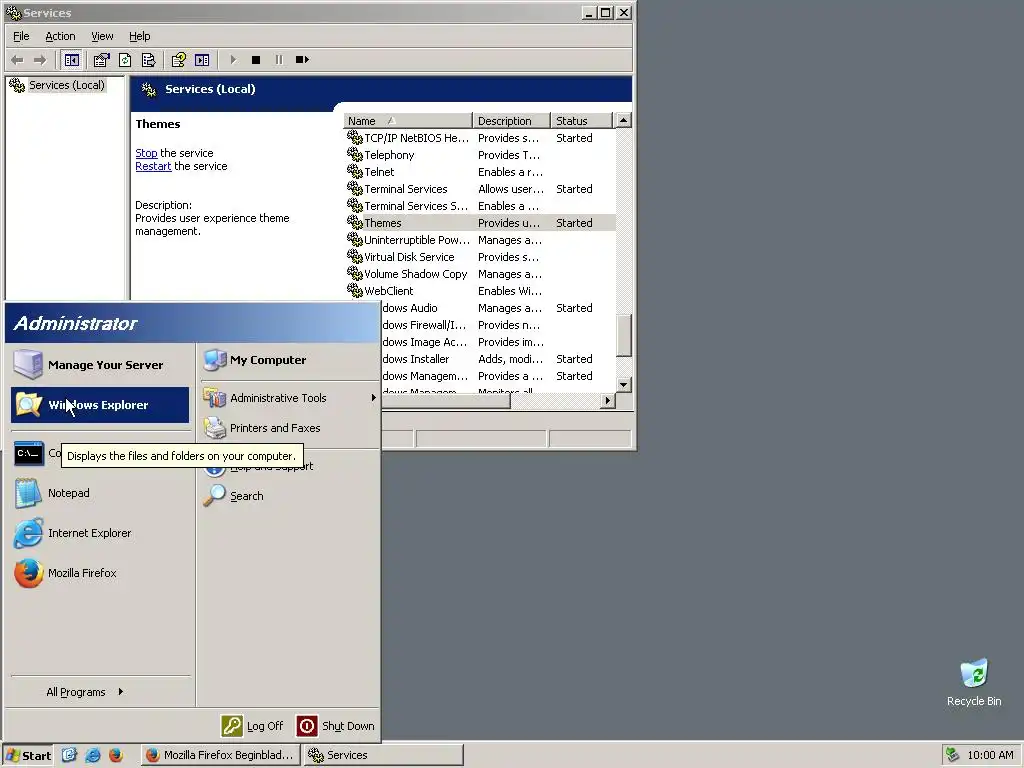Image resolution: width=1024 pixels, height=768 pixels.
Task: Click the Start Service play icon
Action: point(233,60)
